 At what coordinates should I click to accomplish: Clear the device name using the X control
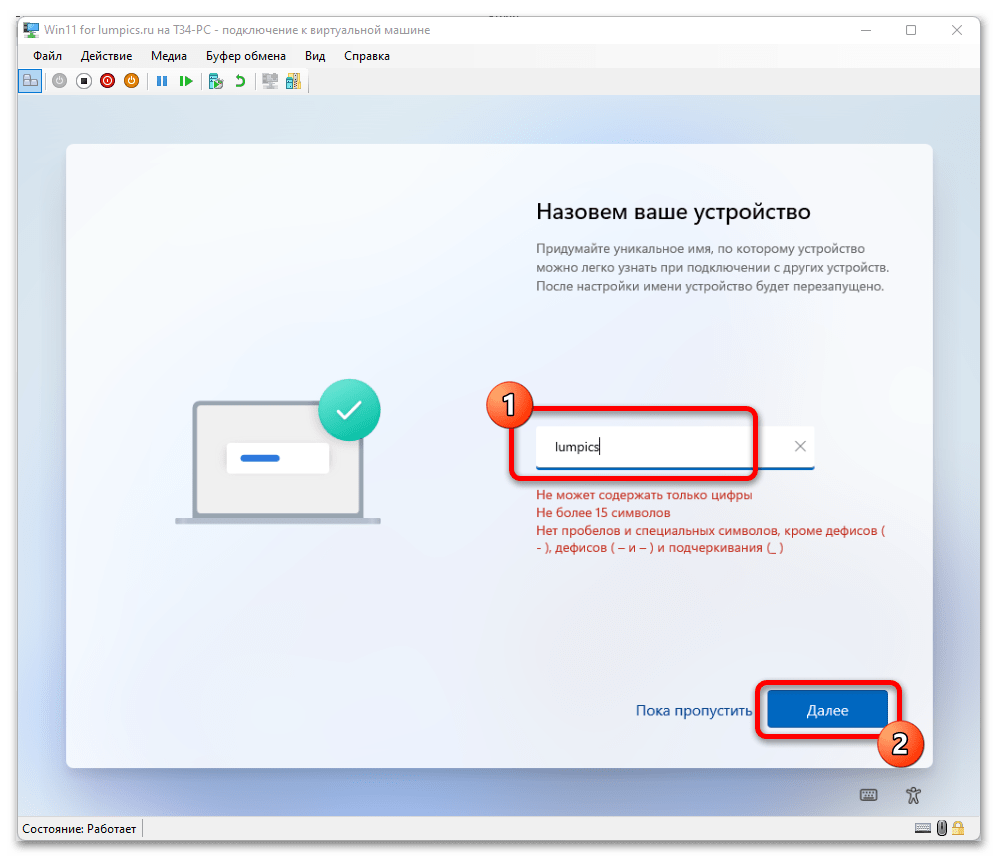tap(799, 447)
